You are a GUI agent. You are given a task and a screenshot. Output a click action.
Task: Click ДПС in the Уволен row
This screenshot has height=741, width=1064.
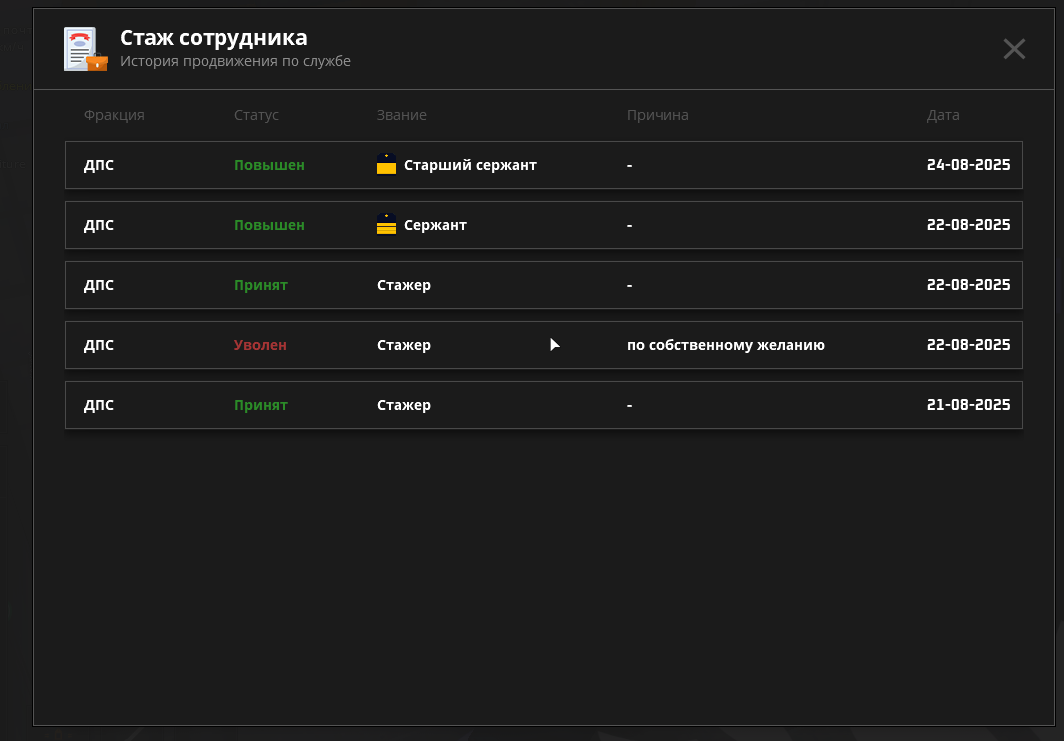(x=98, y=345)
